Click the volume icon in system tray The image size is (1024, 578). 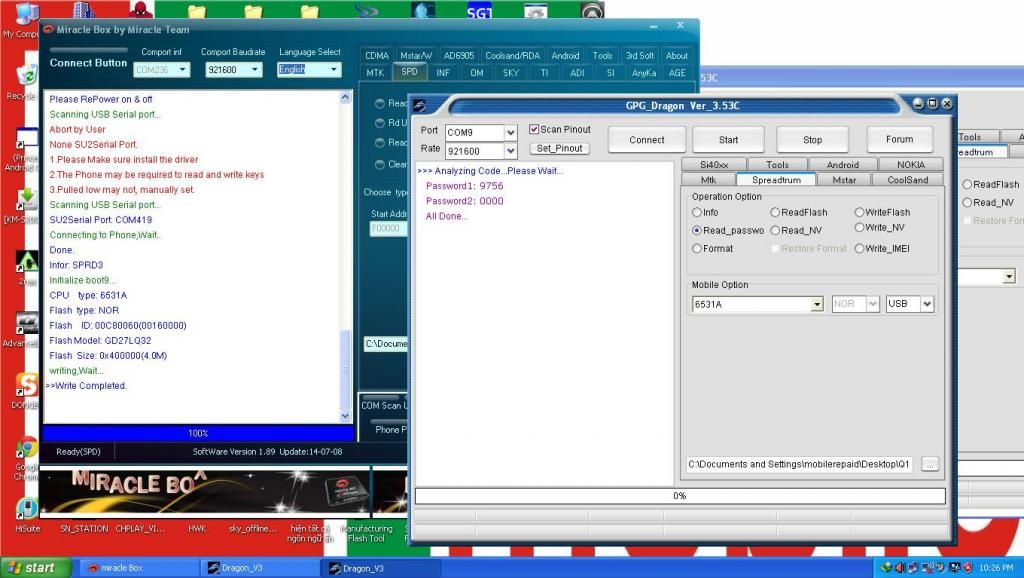point(899,568)
